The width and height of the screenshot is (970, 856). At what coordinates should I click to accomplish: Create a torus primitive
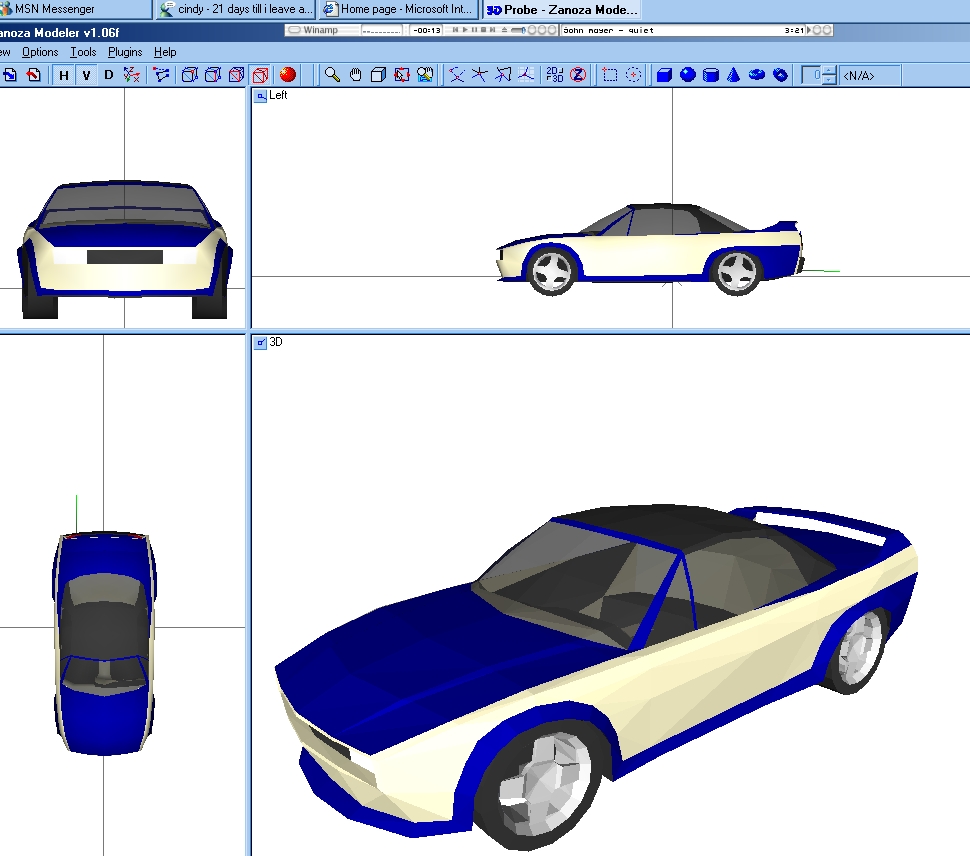(x=757, y=75)
